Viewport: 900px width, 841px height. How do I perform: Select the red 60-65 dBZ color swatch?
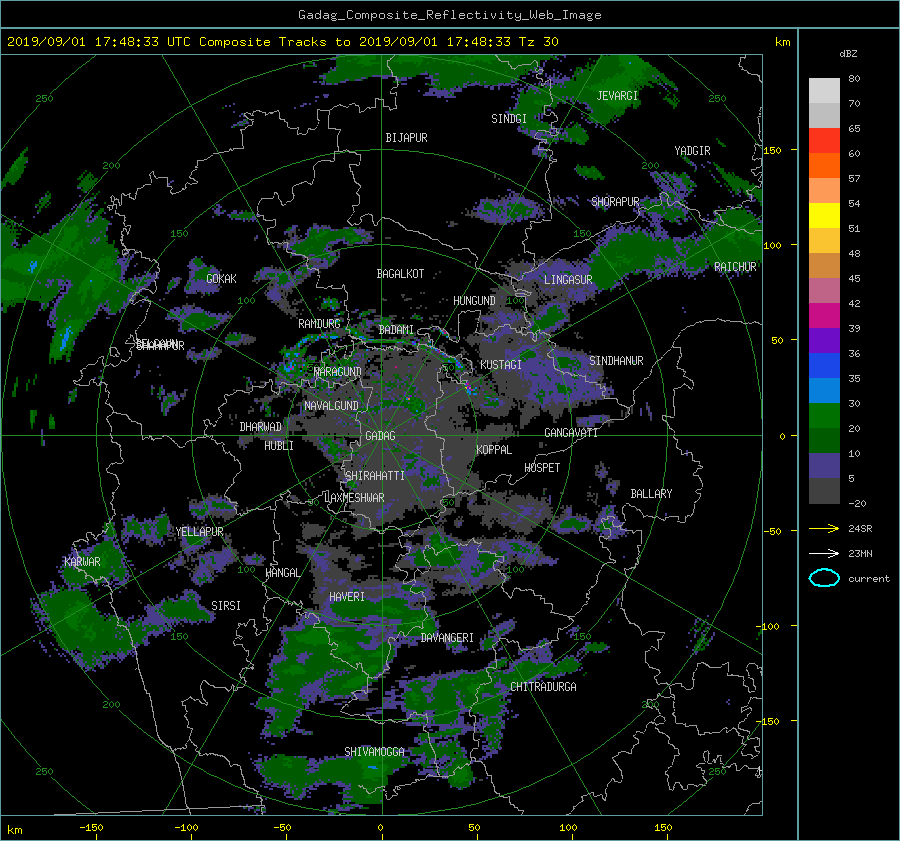coord(824,140)
